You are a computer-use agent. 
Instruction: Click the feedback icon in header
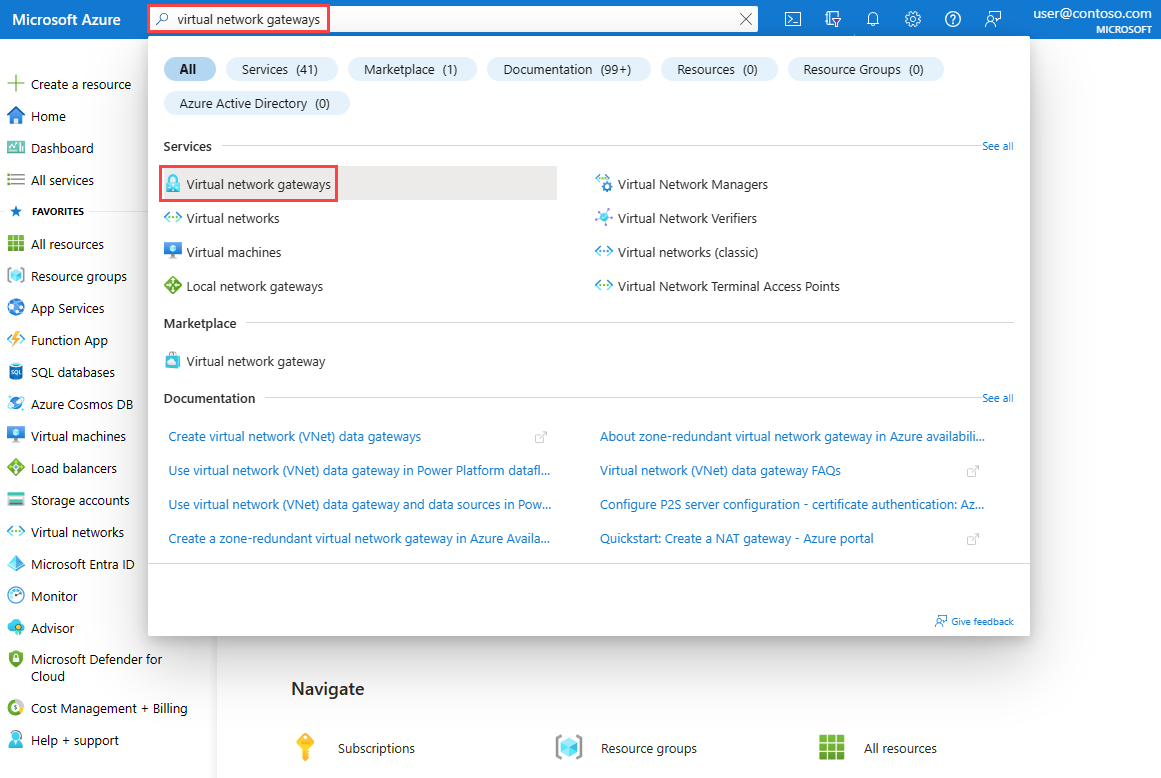click(993, 19)
